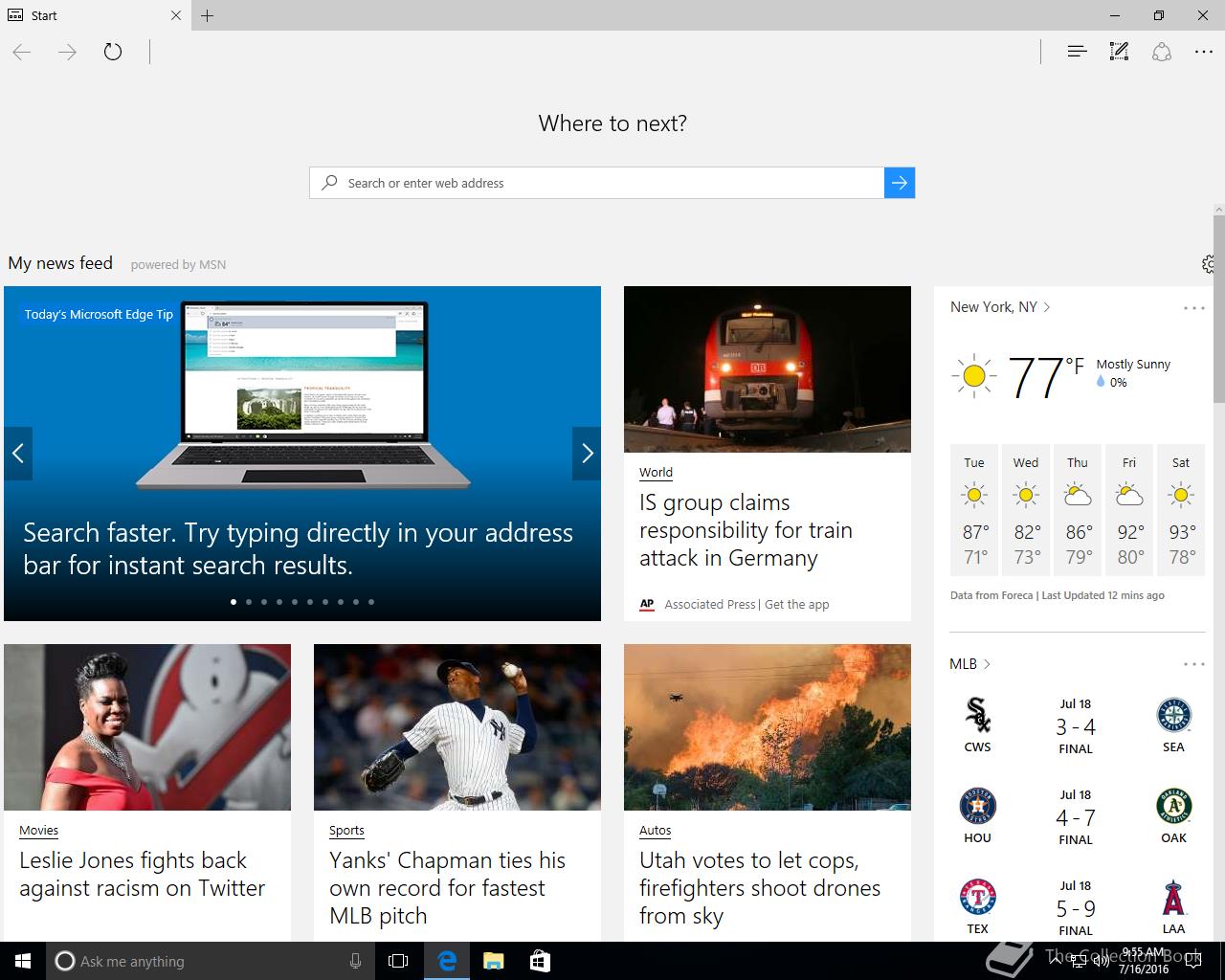This screenshot has width=1225, height=980.
Task: Open the 4 - 7 FINAL game score
Action: pos(1076,818)
